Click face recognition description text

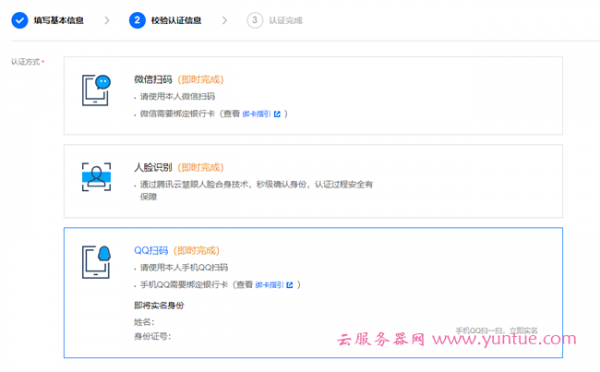pyautogui.click(x=256, y=190)
